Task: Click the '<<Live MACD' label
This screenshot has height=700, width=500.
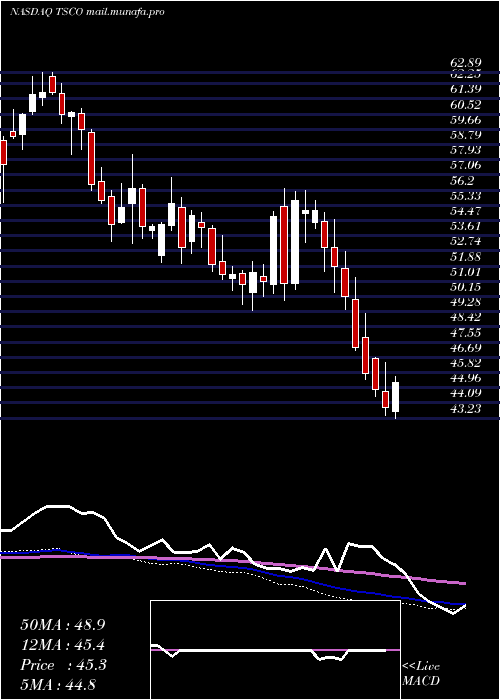Action: tap(421, 673)
